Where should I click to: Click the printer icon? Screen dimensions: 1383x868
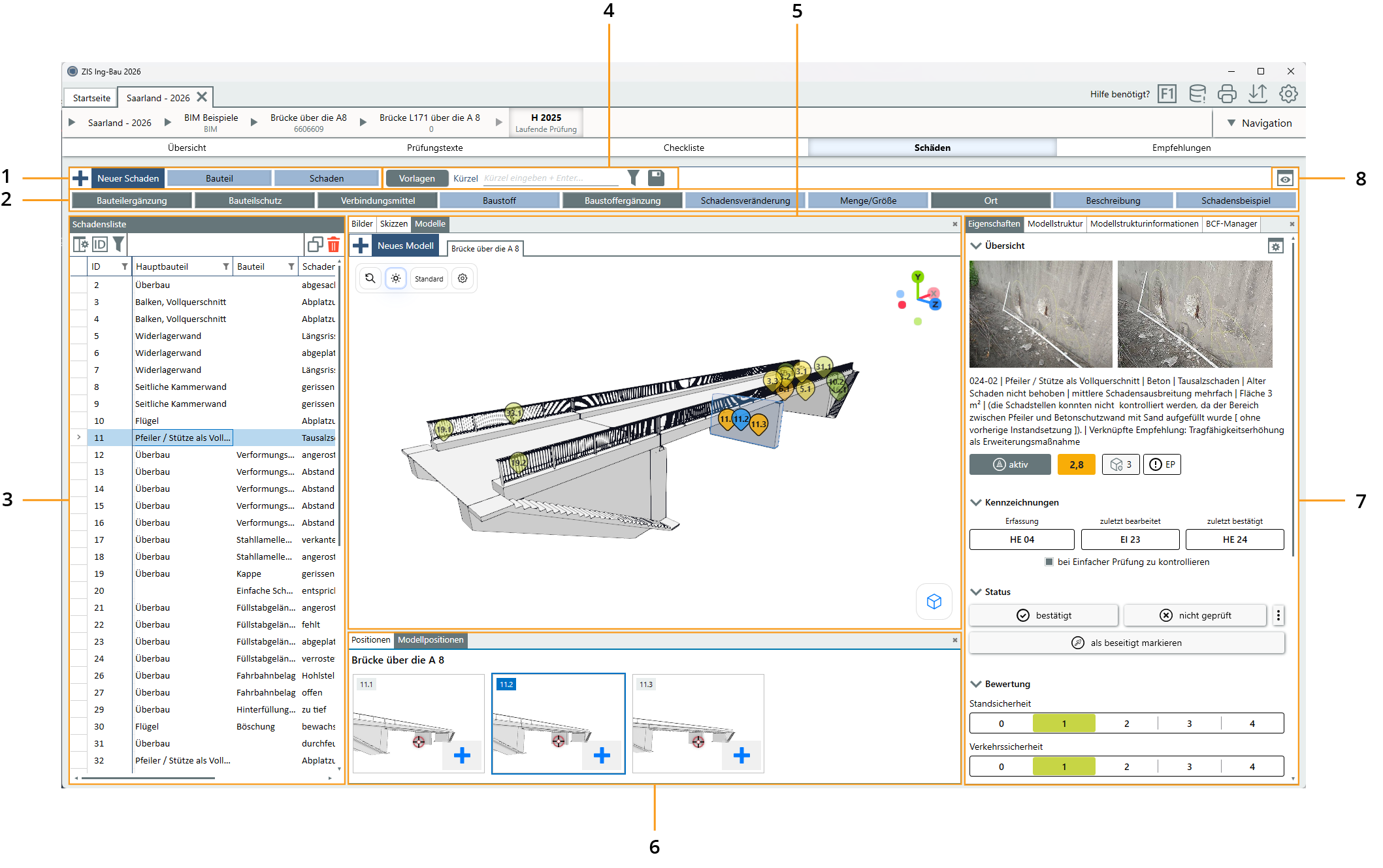(1227, 94)
